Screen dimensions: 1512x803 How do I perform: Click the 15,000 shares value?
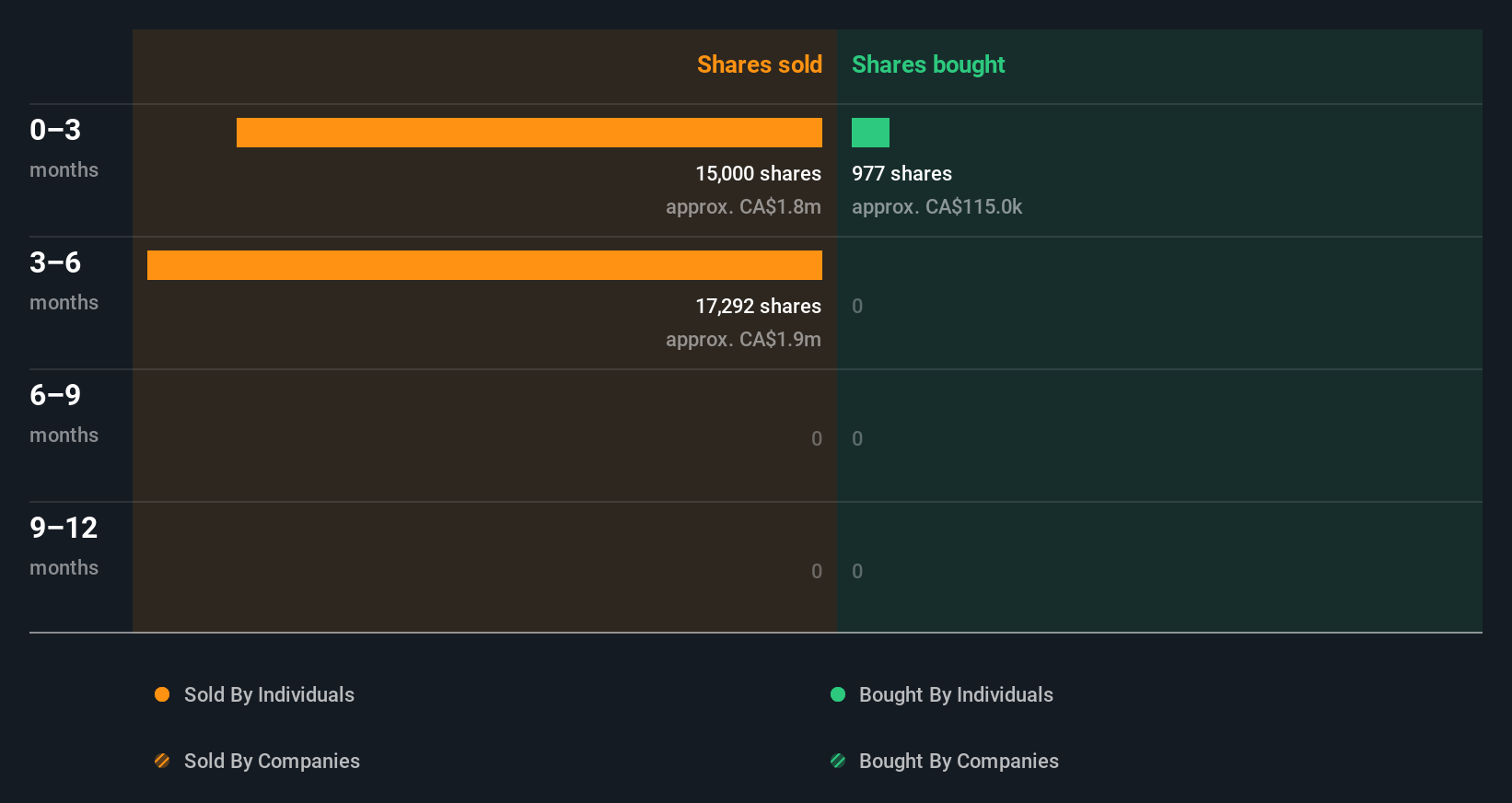click(x=758, y=173)
